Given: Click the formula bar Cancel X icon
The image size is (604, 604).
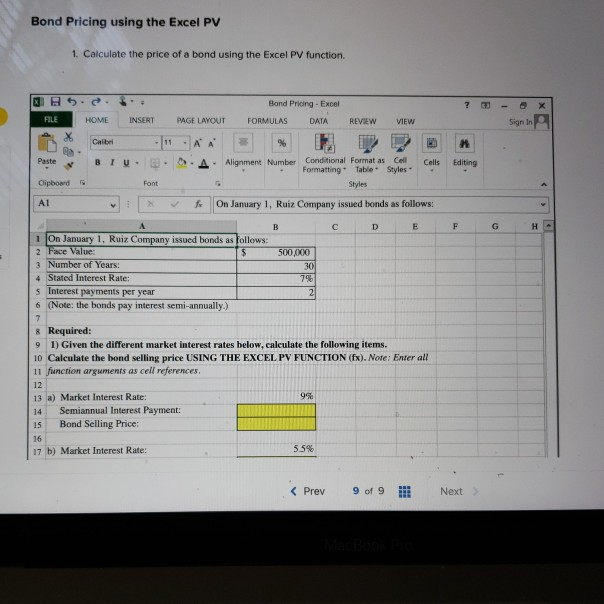Looking at the screenshot, I should tap(150, 204).
